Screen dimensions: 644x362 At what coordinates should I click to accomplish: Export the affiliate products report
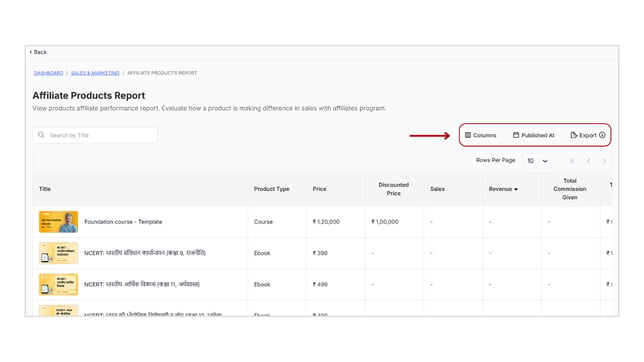point(583,135)
